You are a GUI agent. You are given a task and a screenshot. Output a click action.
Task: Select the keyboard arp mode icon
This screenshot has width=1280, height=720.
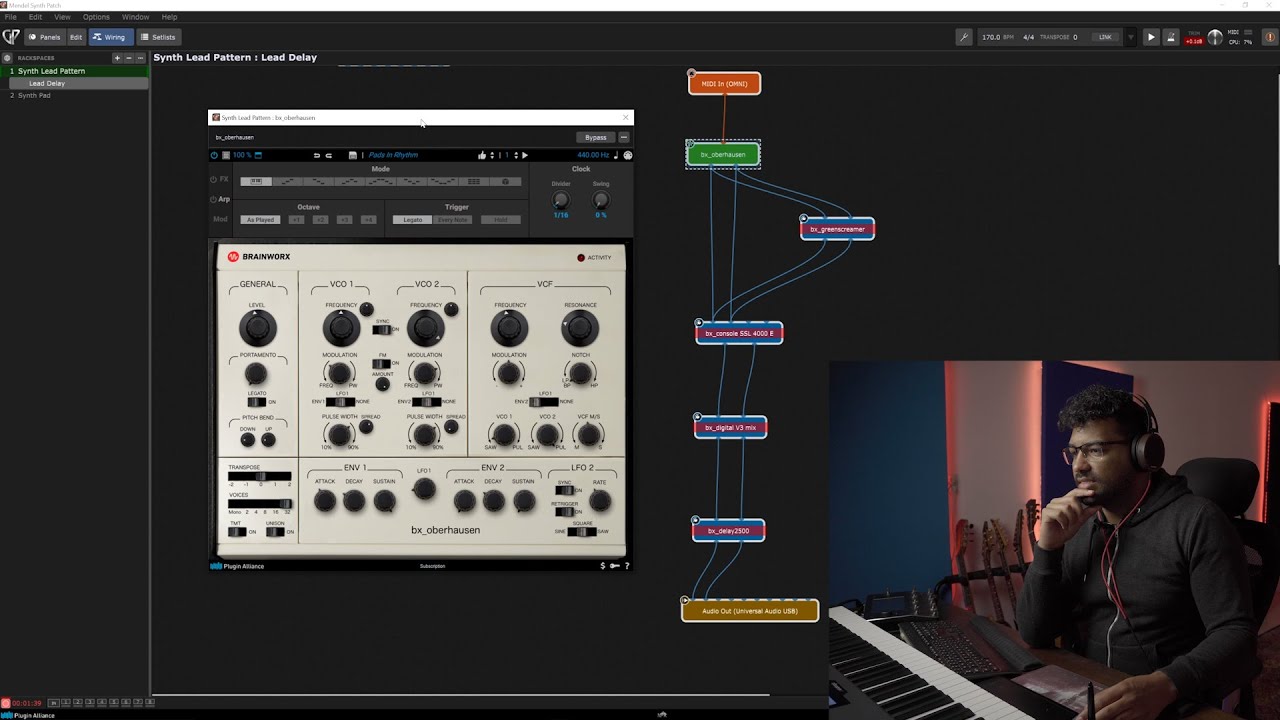pos(257,181)
